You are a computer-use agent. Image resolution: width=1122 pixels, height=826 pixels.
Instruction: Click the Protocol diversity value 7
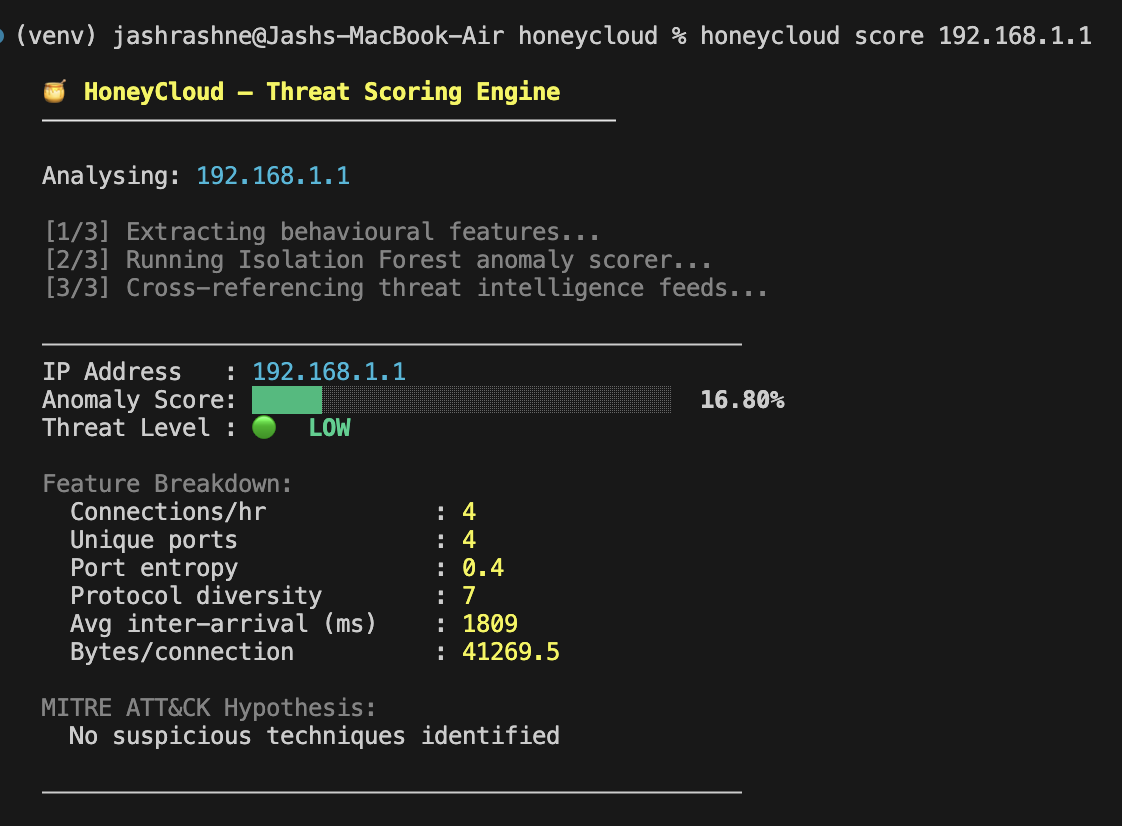click(x=469, y=596)
